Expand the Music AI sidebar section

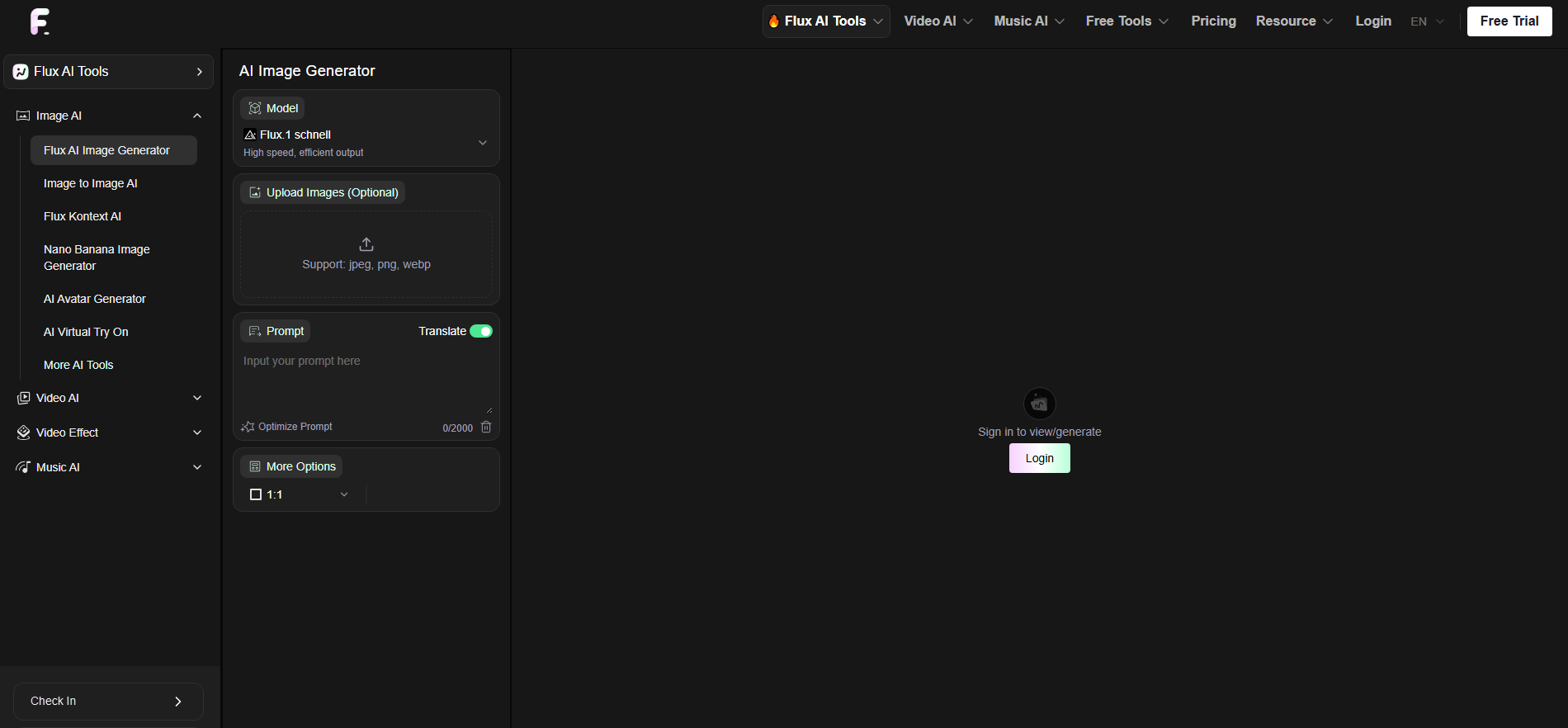[x=197, y=467]
